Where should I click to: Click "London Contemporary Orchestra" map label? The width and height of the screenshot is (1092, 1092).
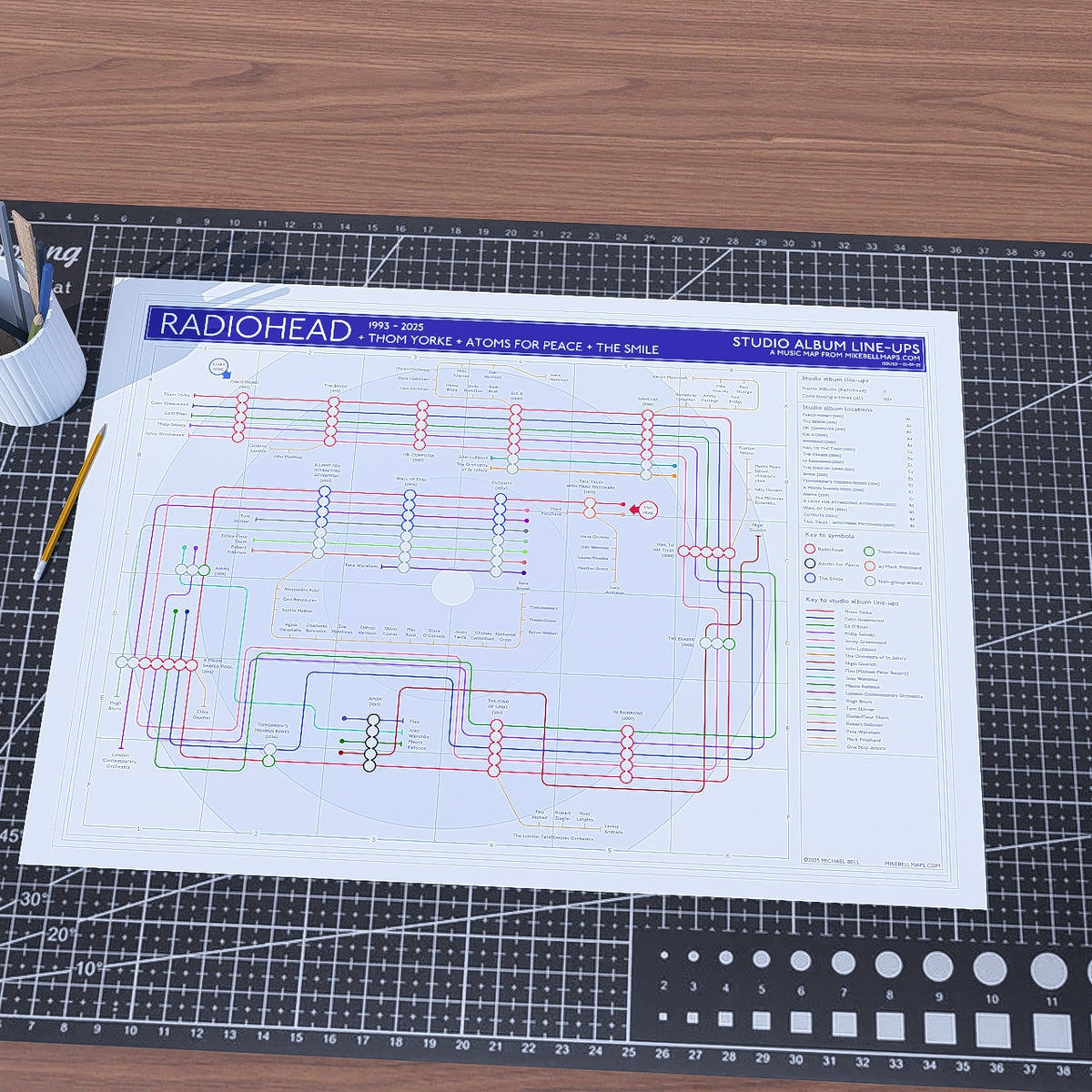(118, 761)
